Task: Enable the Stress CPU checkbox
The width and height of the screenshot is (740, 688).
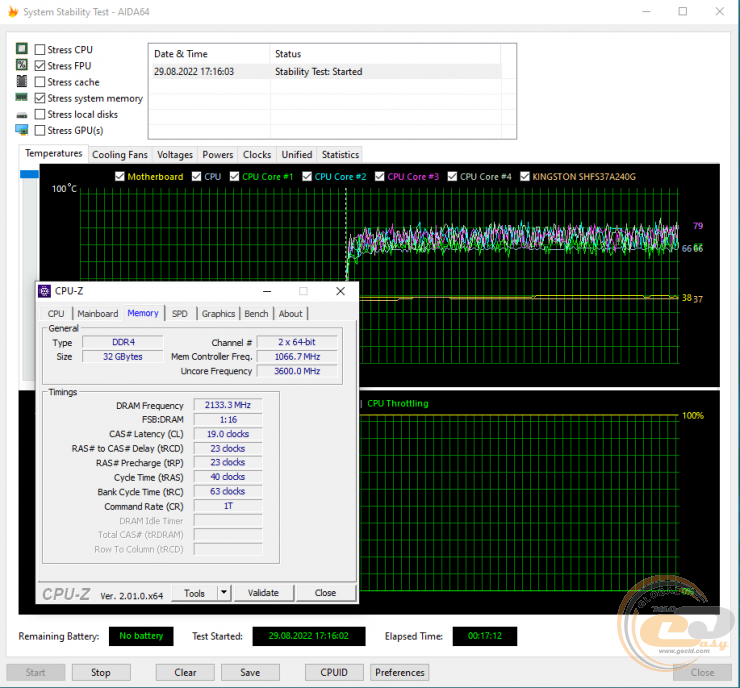Action: point(40,50)
